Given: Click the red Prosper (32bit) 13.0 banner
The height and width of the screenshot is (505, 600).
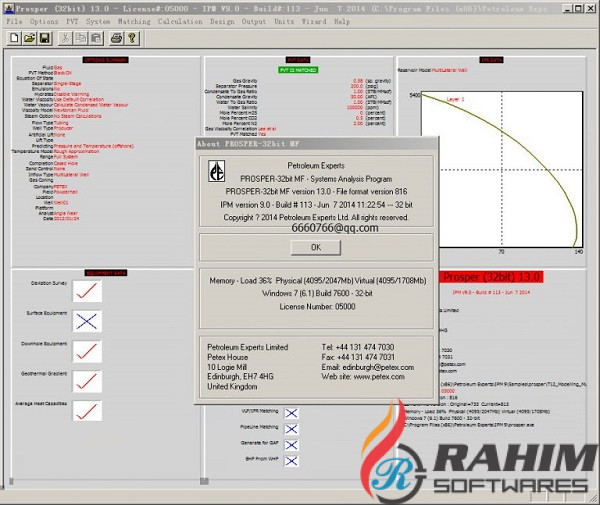Looking at the screenshot, I should (492, 277).
